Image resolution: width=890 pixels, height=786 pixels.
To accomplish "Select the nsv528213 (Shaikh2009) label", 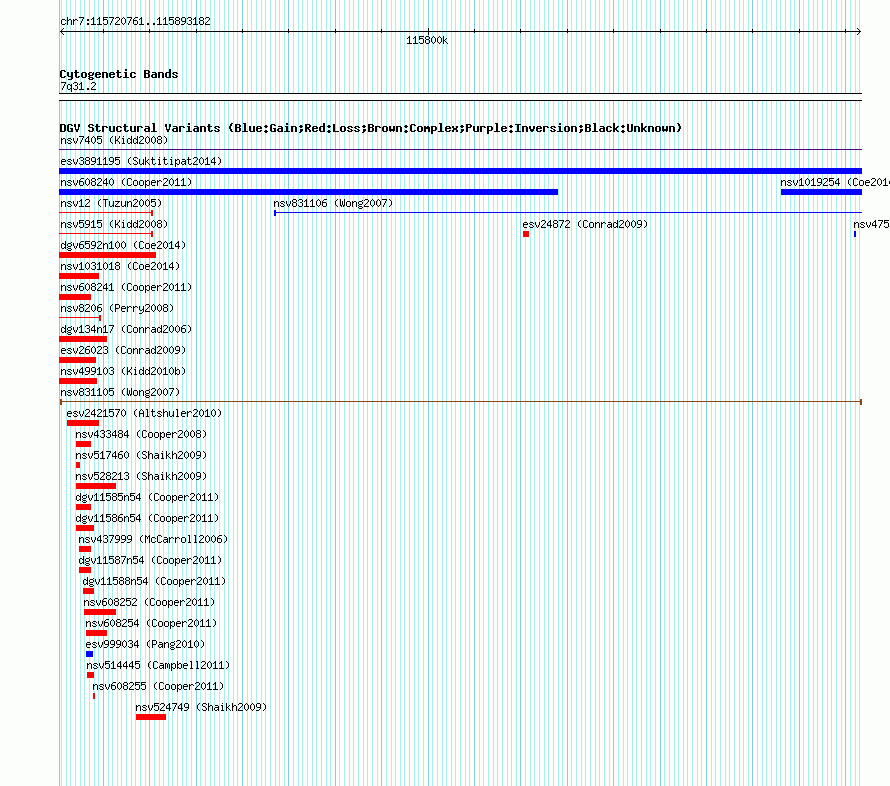I will [x=141, y=476].
